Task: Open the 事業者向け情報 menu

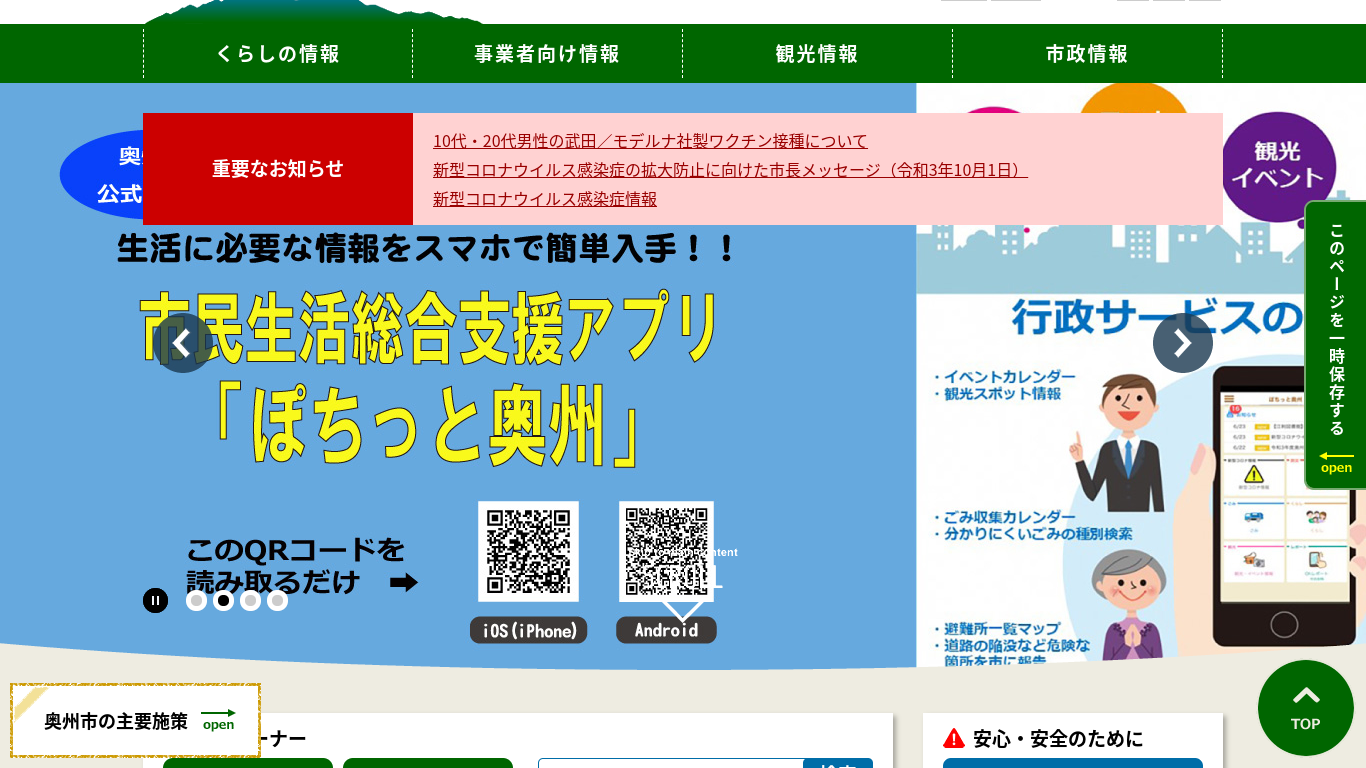Action: pos(547,54)
